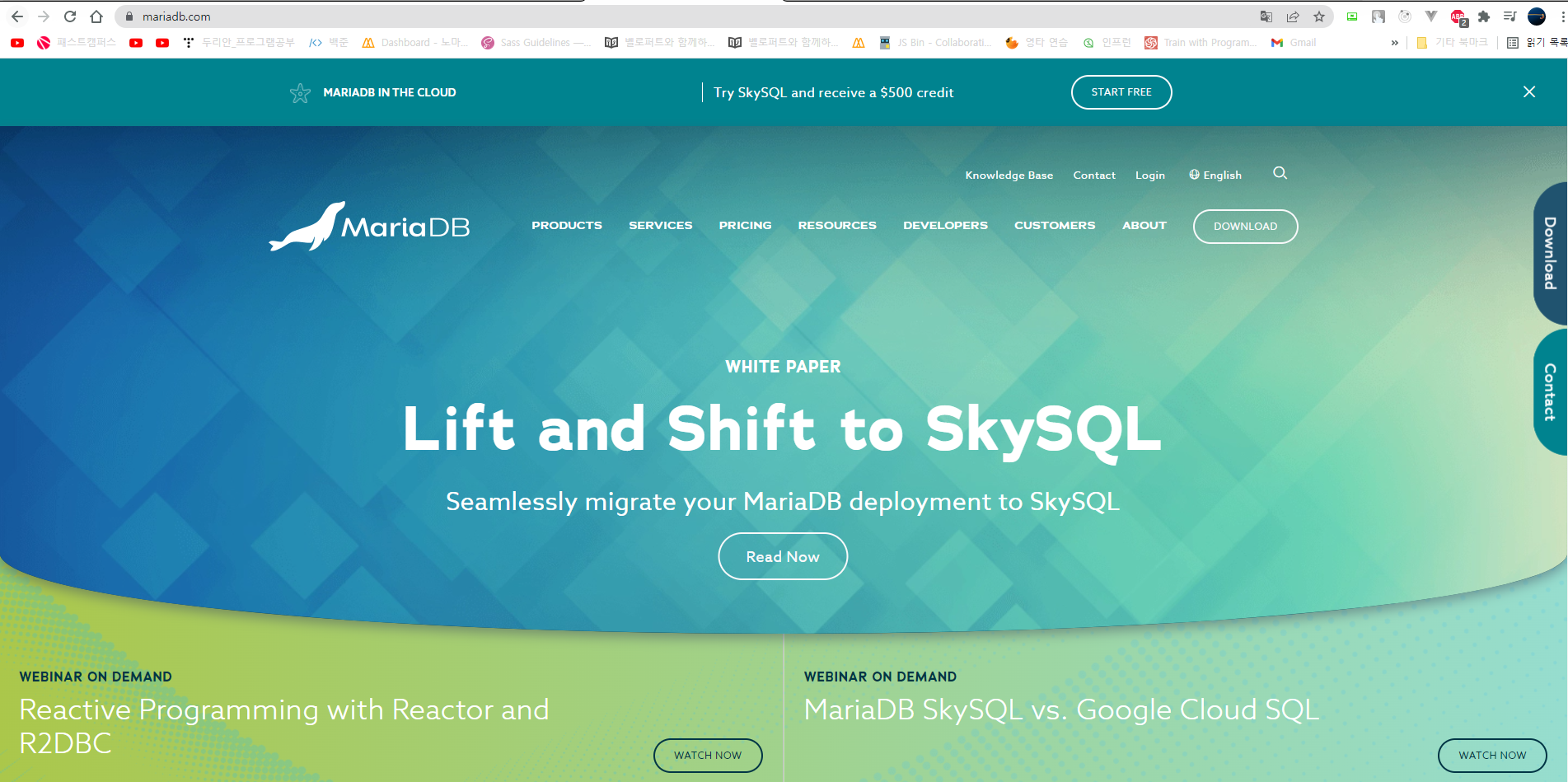Open the 백준 bookmark
The height and width of the screenshot is (782, 1568).
[x=329, y=43]
